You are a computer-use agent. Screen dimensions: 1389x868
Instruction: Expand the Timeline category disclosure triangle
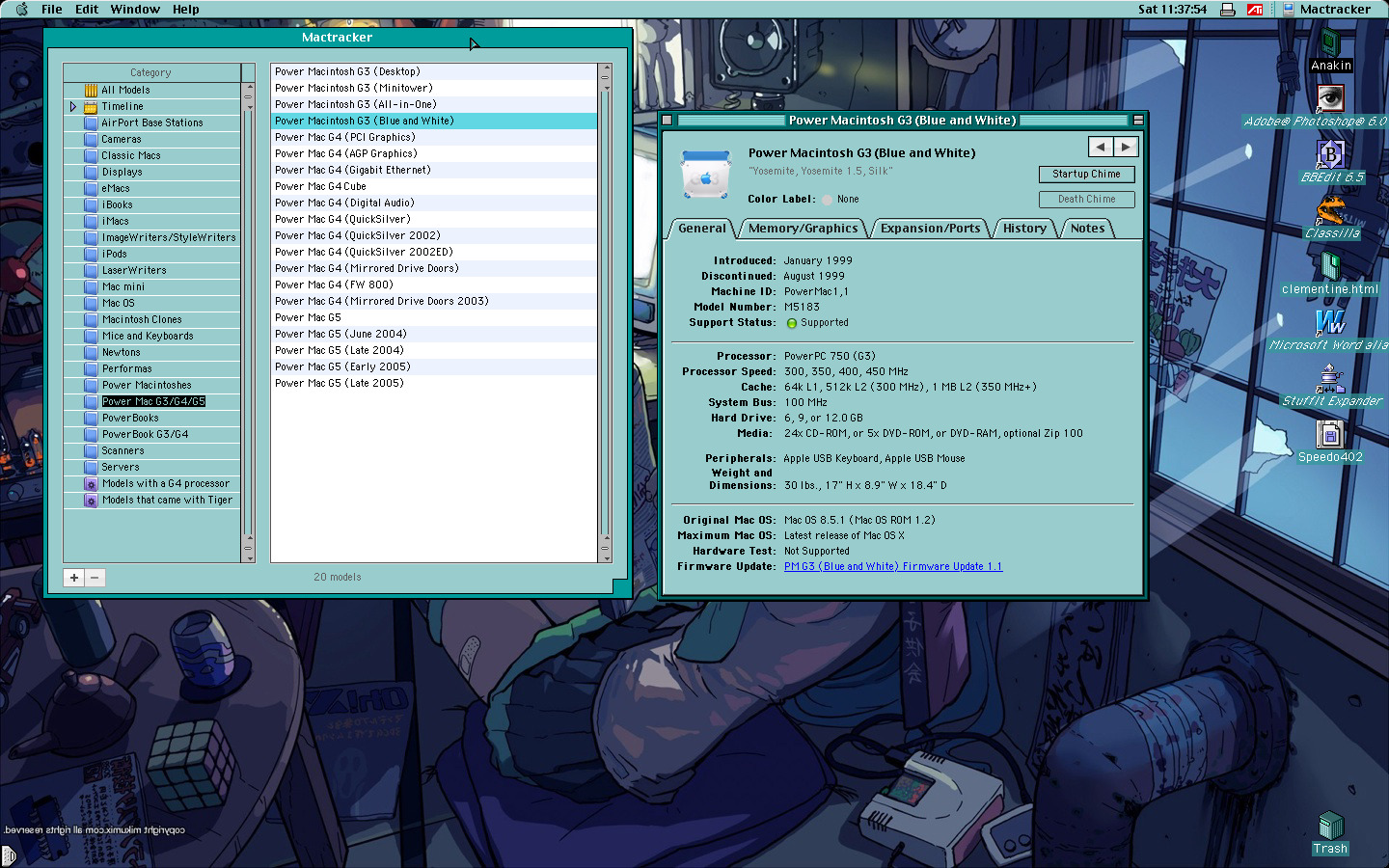(x=73, y=107)
